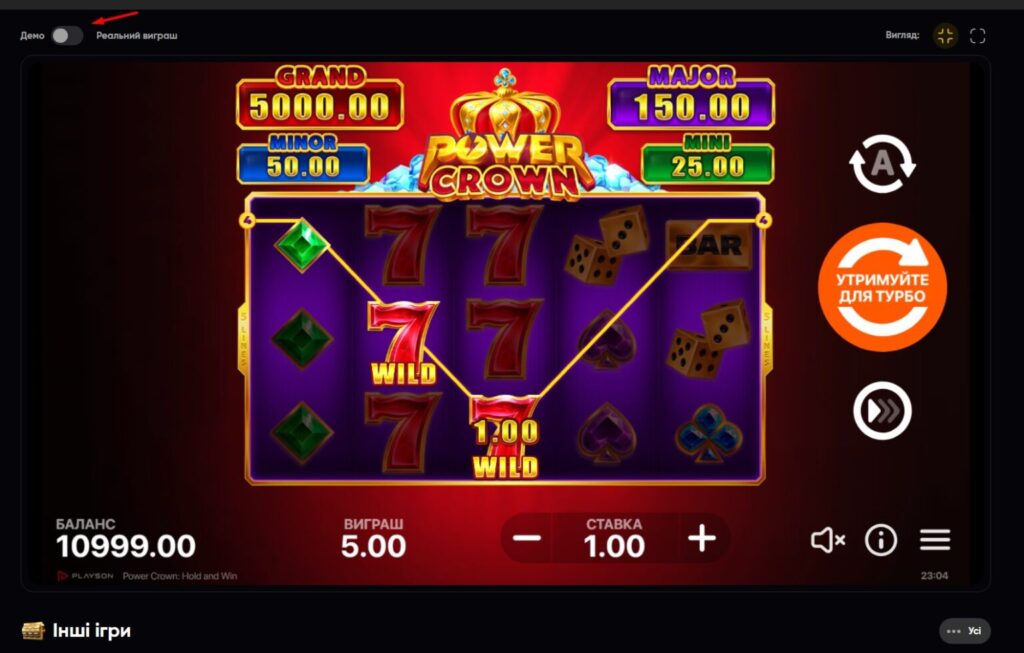The image size is (1024, 653).
Task: Click the payline 4 marker on left
Action: pyautogui.click(x=247, y=220)
